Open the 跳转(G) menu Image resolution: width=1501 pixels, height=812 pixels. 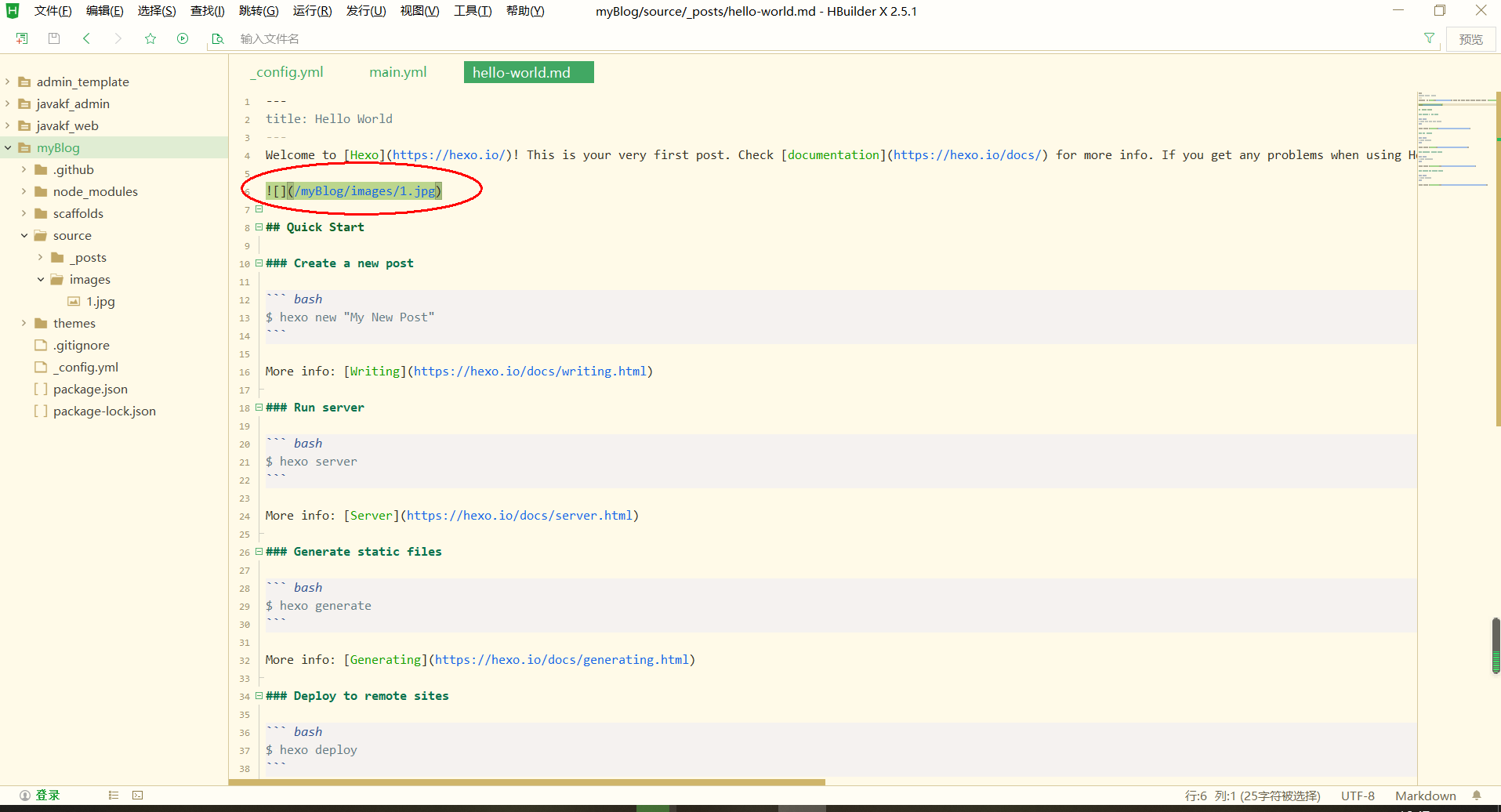coord(259,11)
